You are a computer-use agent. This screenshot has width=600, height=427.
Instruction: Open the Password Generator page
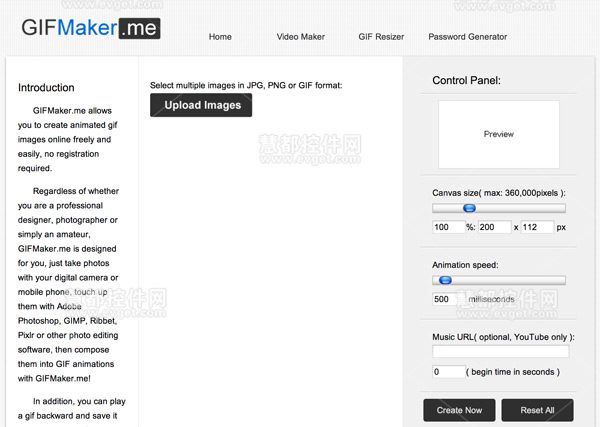(468, 37)
